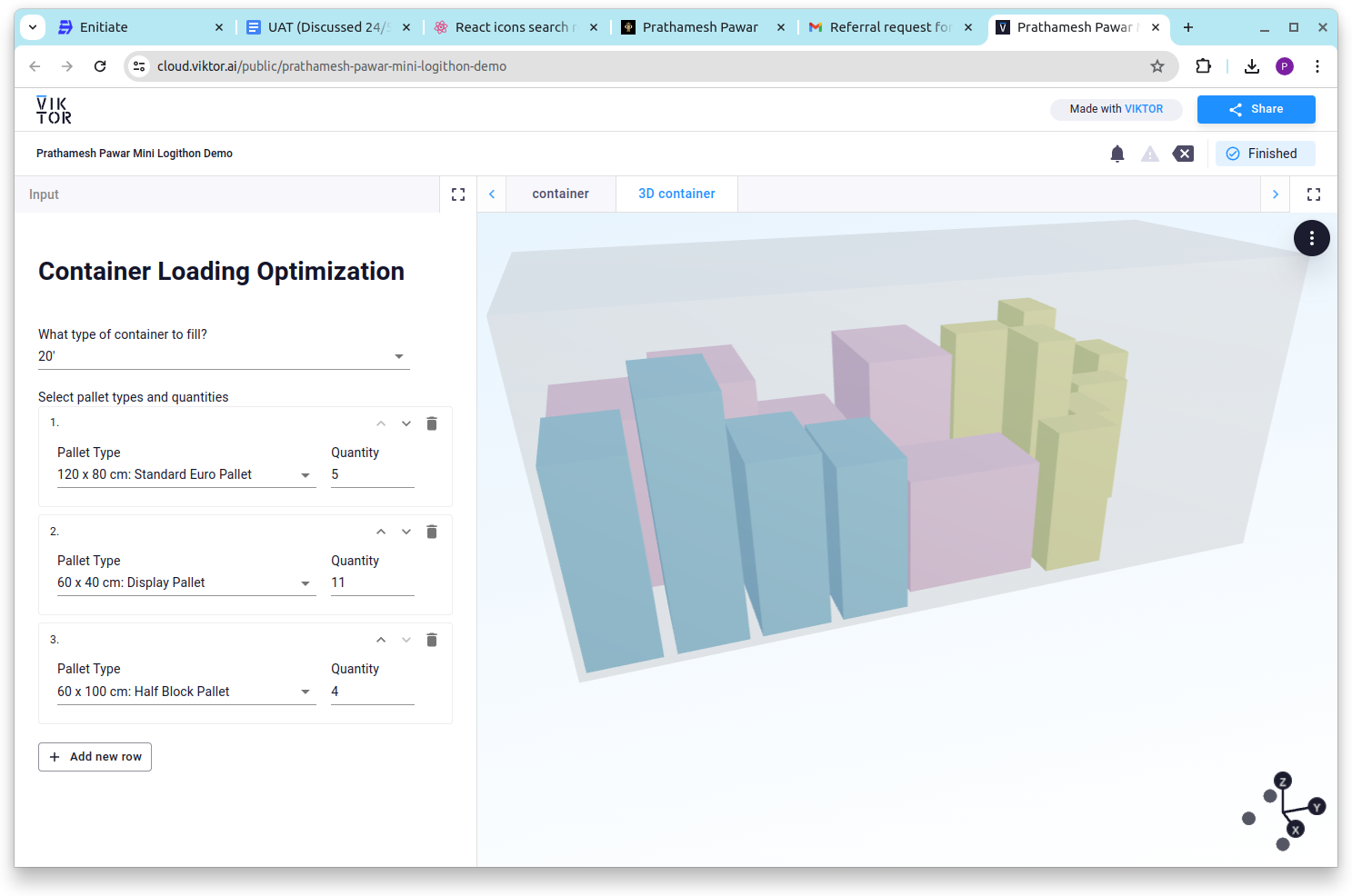Image resolution: width=1352 pixels, height=896 pixels.
Task: Edit quantity field showing 4
Action: click(x=373, y=692)
